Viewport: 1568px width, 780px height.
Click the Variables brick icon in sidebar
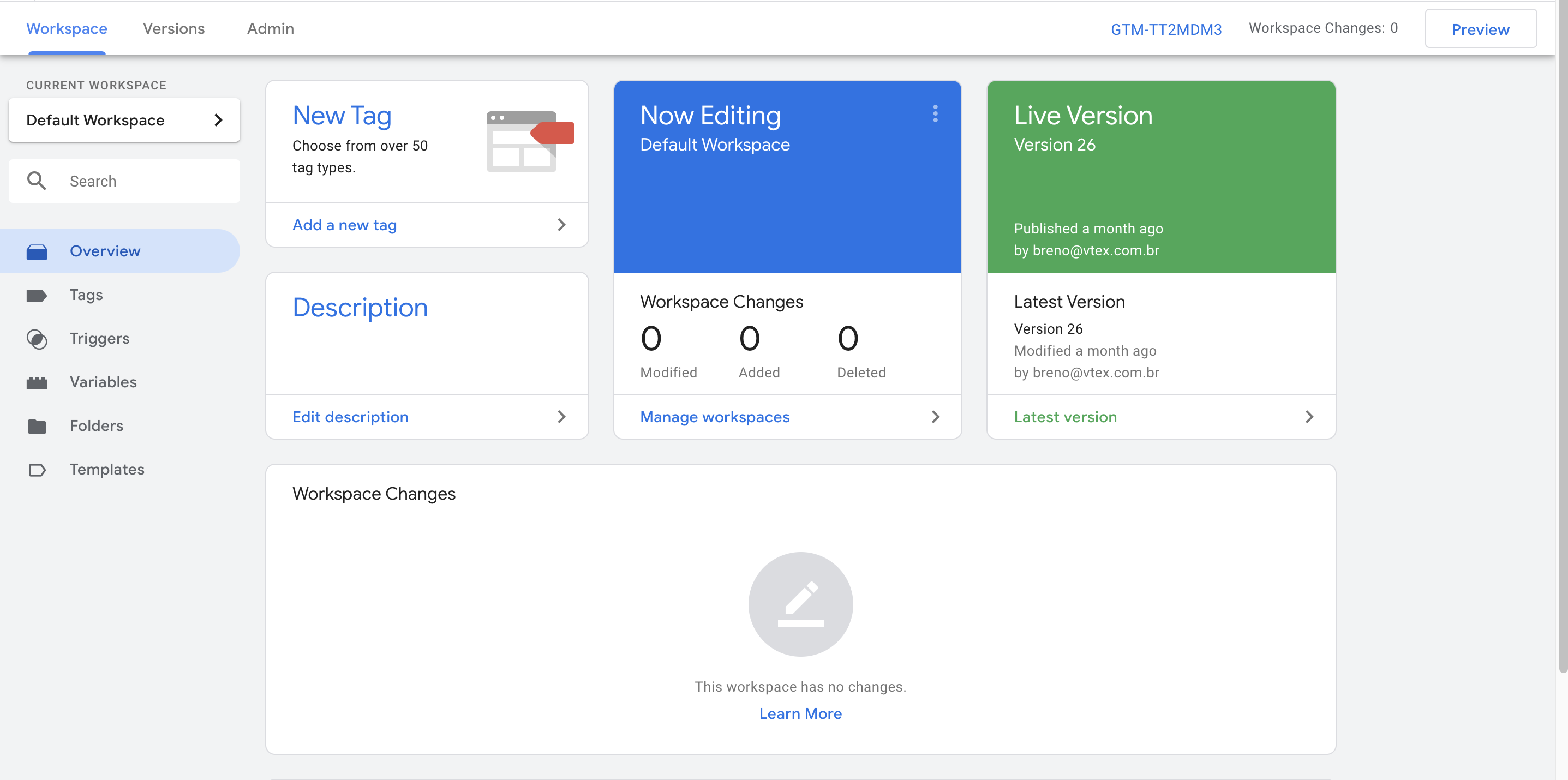[x=37, y=383]
